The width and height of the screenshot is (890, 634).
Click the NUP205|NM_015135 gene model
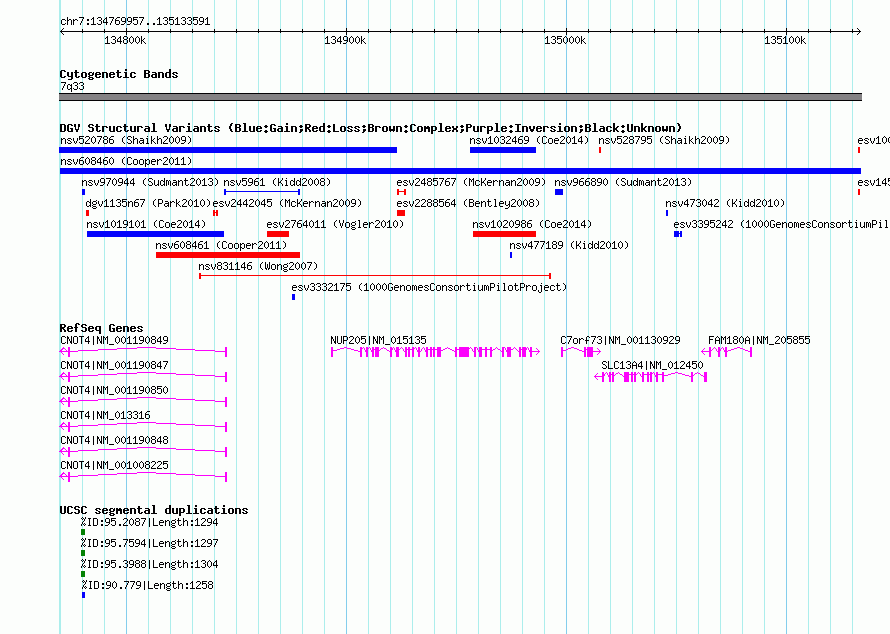click(435, 352)
